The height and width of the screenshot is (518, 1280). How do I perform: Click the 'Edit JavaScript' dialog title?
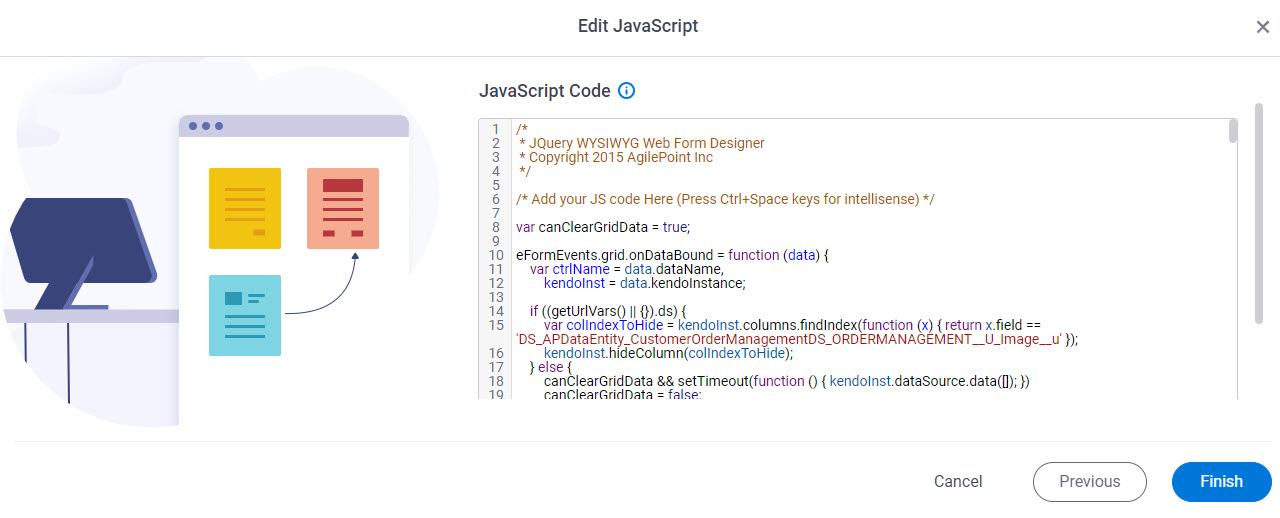[638, 26]
